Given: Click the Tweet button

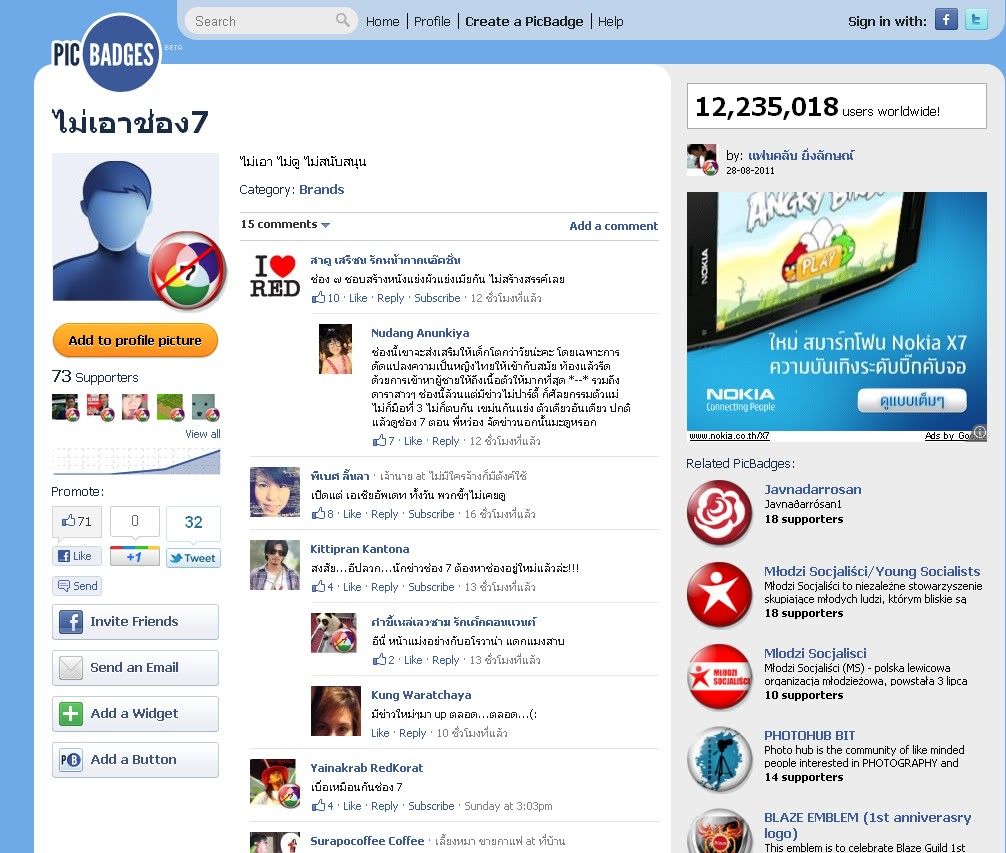Looking at the screenshot, I should pos(193,558).
